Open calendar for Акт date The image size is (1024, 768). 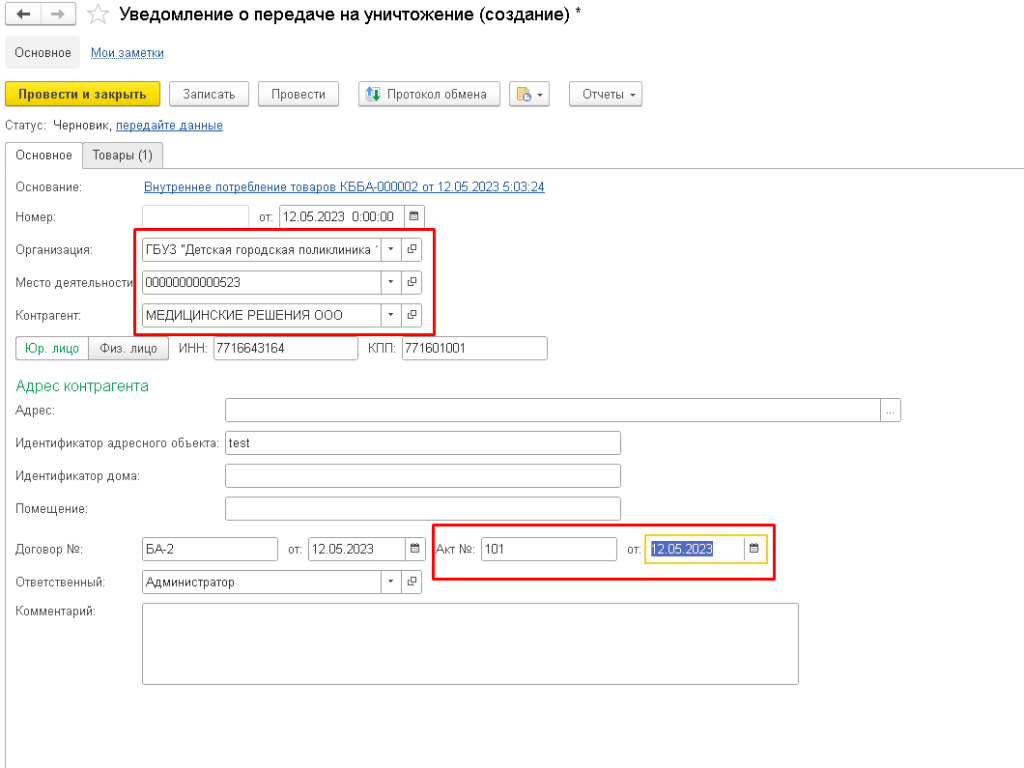click(x=755, y=549)
